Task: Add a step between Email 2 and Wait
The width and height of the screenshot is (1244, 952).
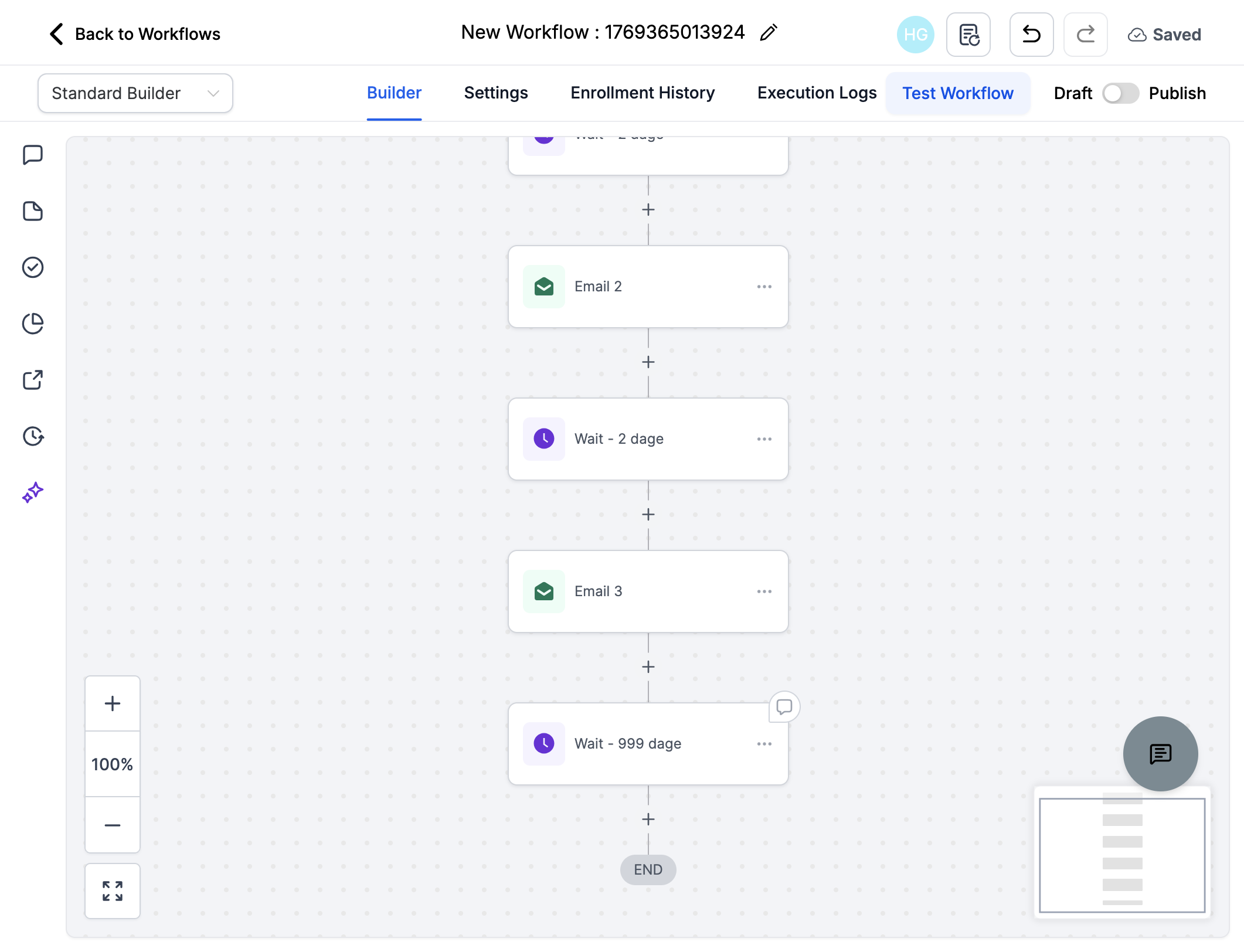Action: [x=648, y=362]
